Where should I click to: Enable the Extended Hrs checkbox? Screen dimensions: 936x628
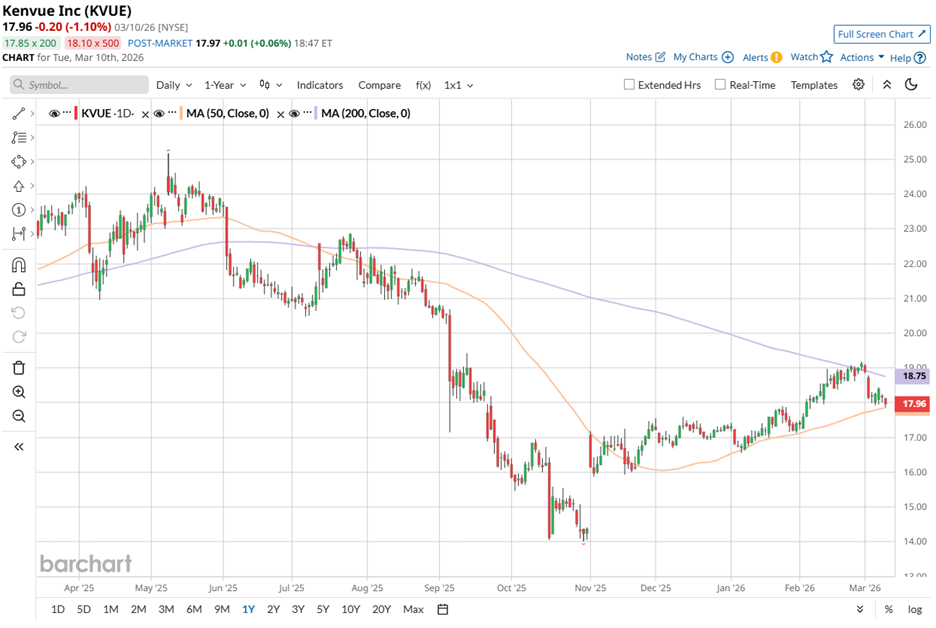pyautogui.click(x=629, y=85)
